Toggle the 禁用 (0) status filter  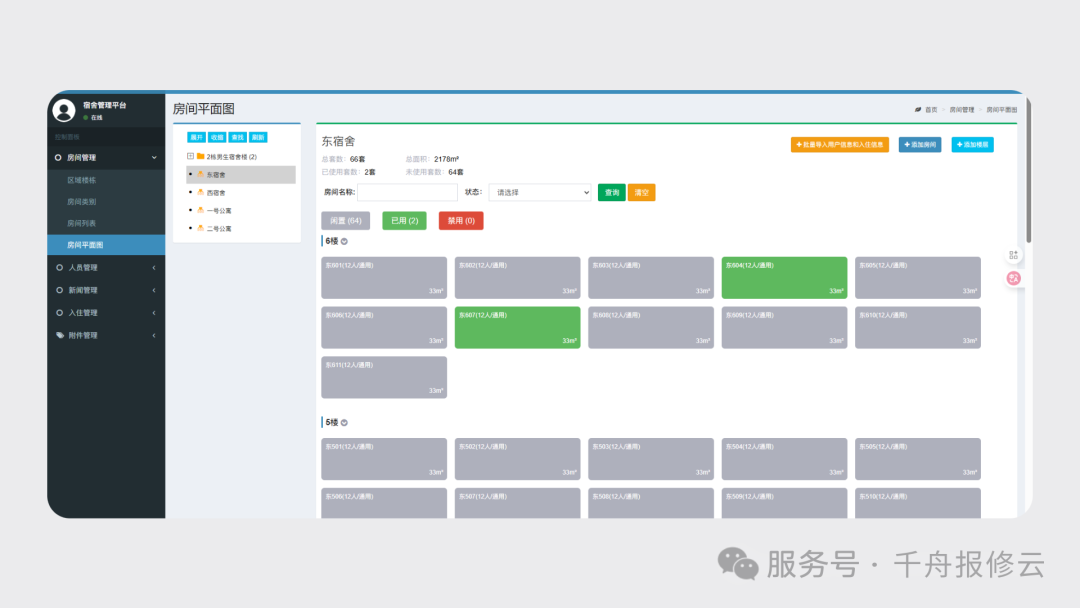pyautogui.click(x=460, y=220)
